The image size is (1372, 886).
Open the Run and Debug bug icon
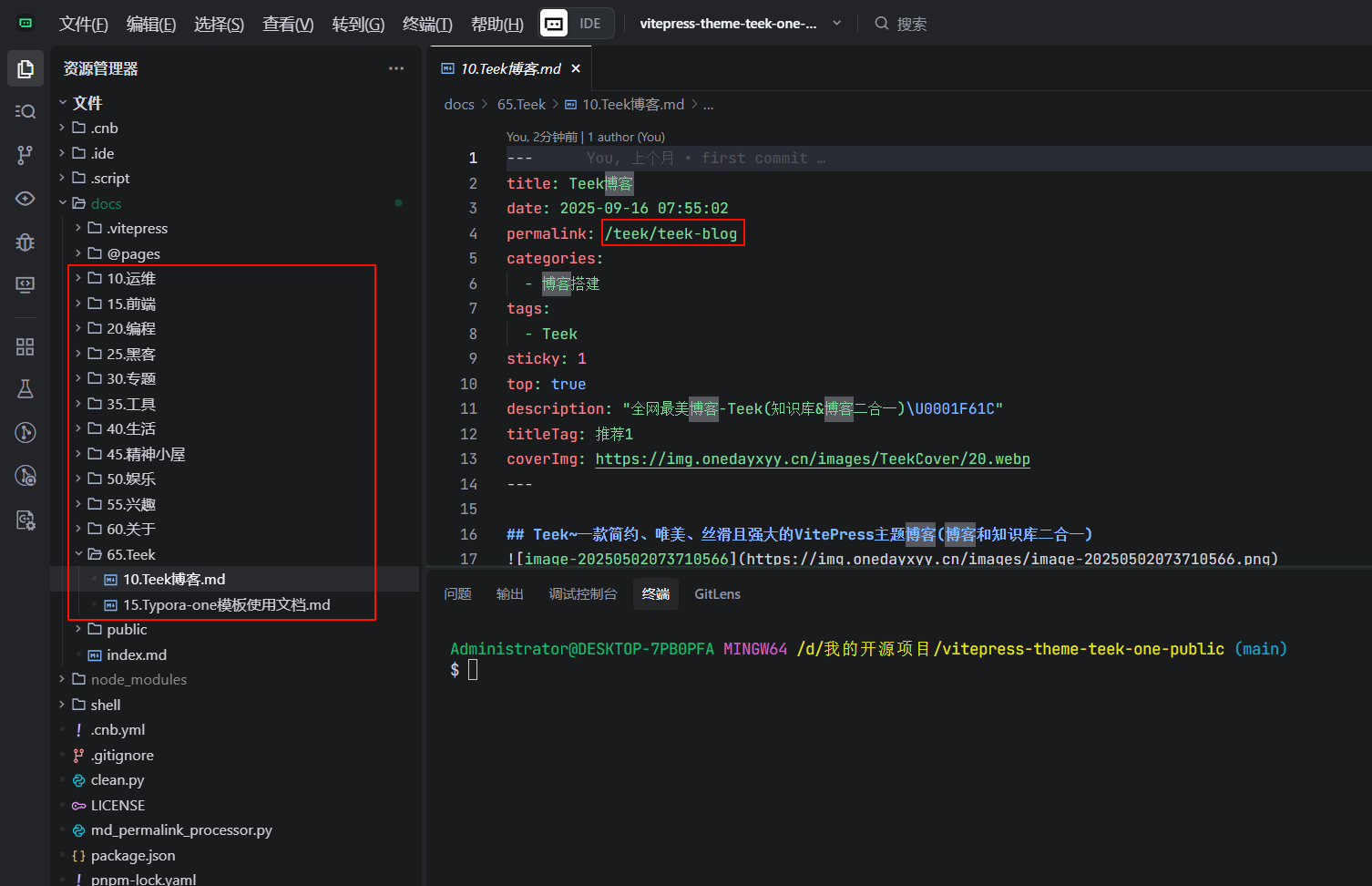tap(26, 242)
